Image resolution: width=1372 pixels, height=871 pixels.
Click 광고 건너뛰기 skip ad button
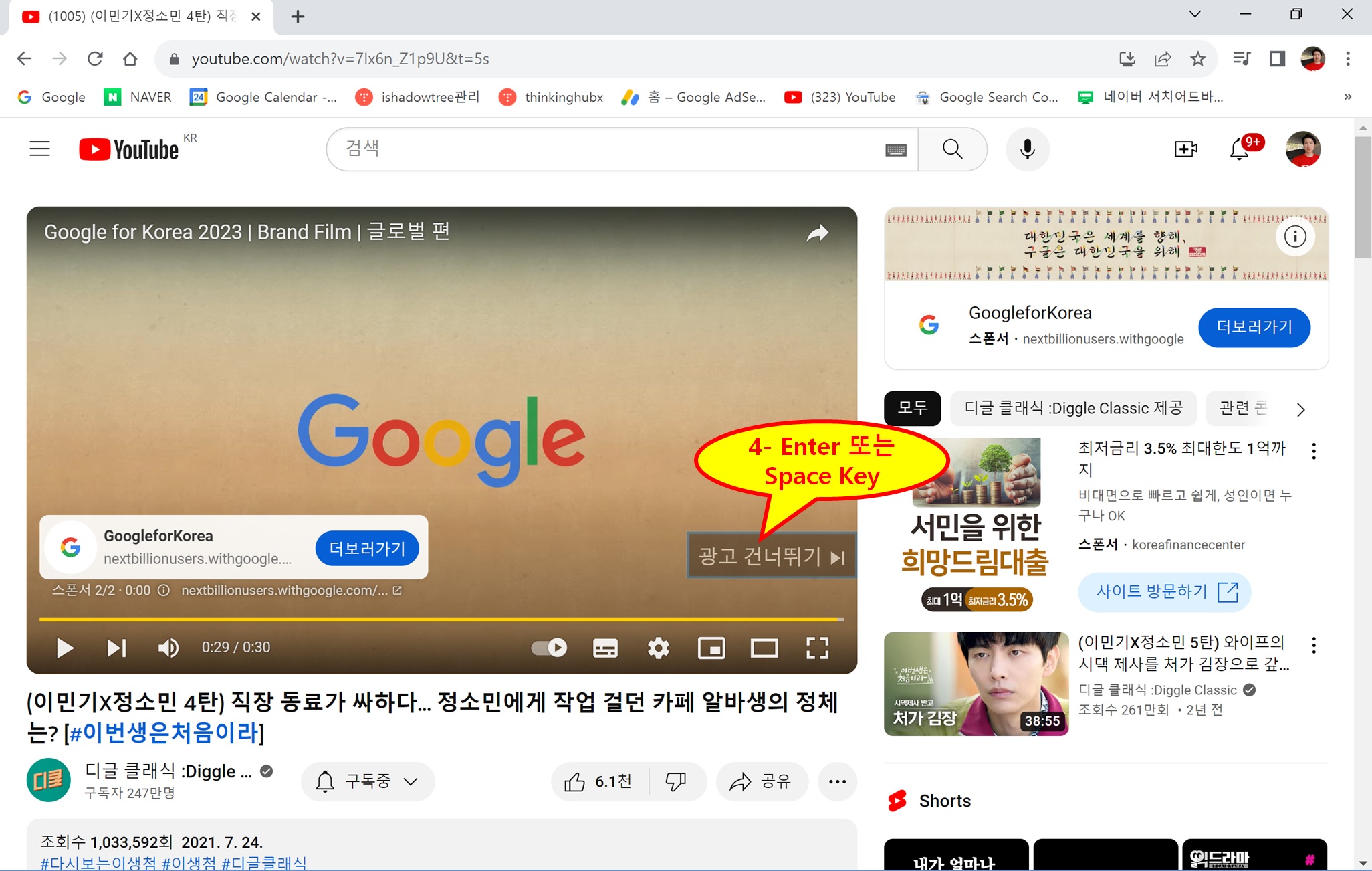772,556
